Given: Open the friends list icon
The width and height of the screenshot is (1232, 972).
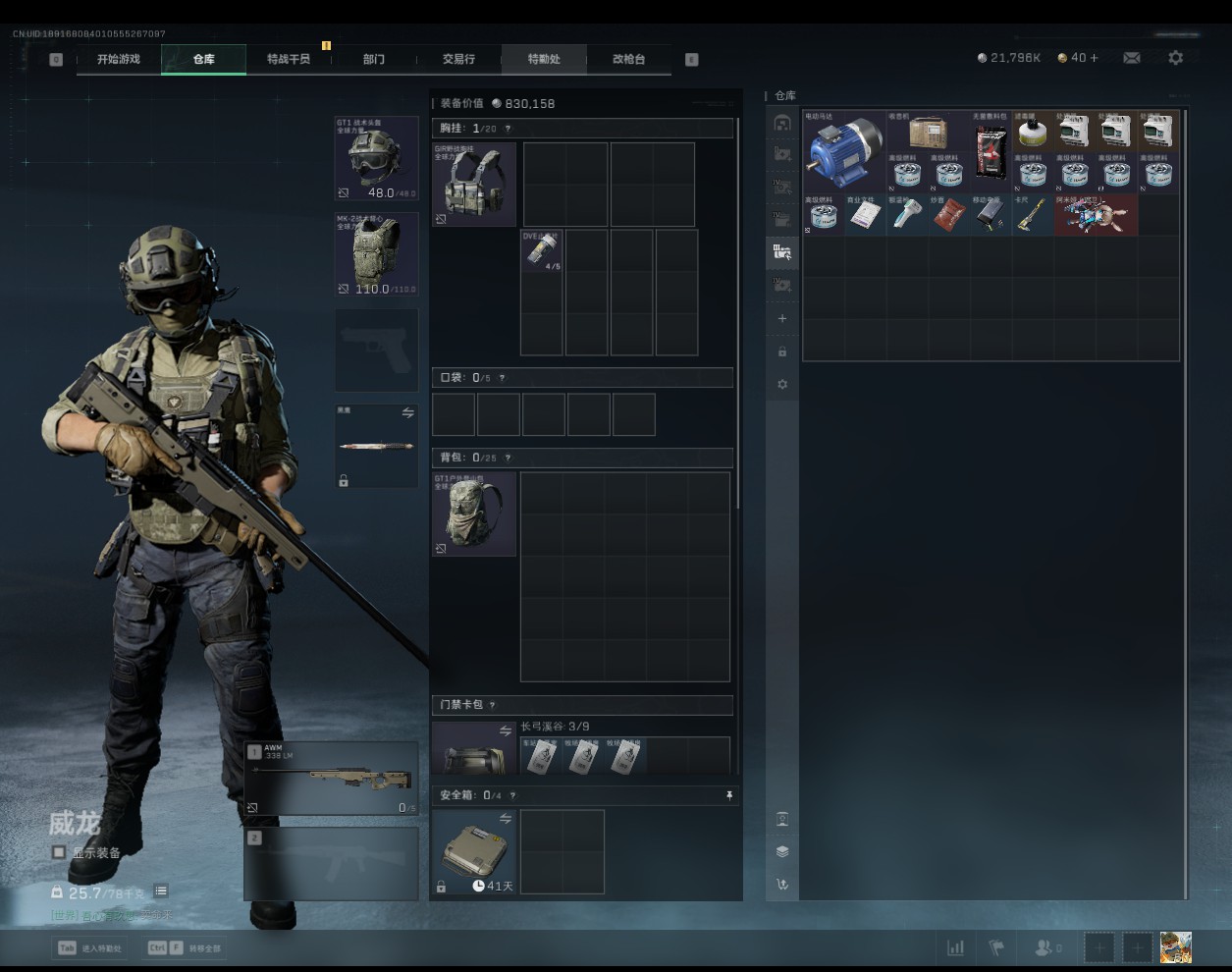Looking at the screenshot, I should point(1048,947).
